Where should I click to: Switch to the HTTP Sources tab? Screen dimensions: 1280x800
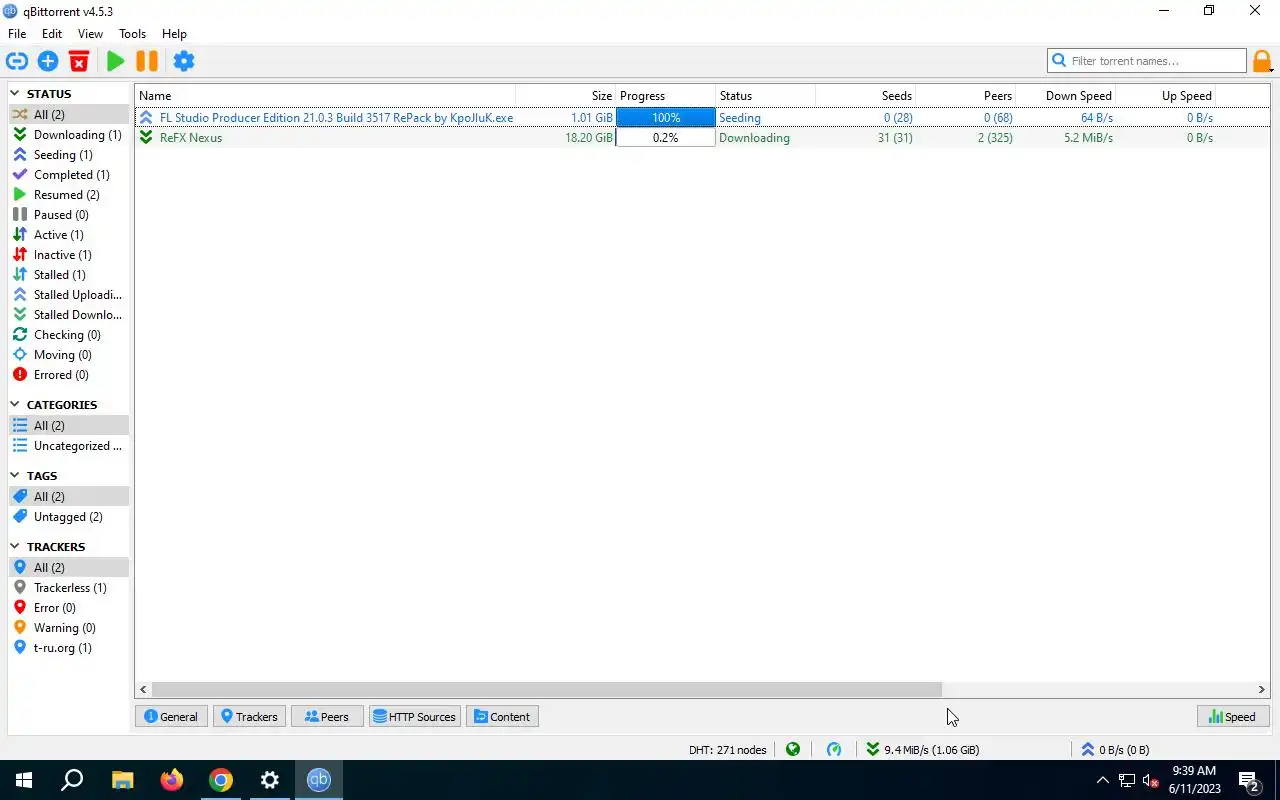tap(415, 717)
